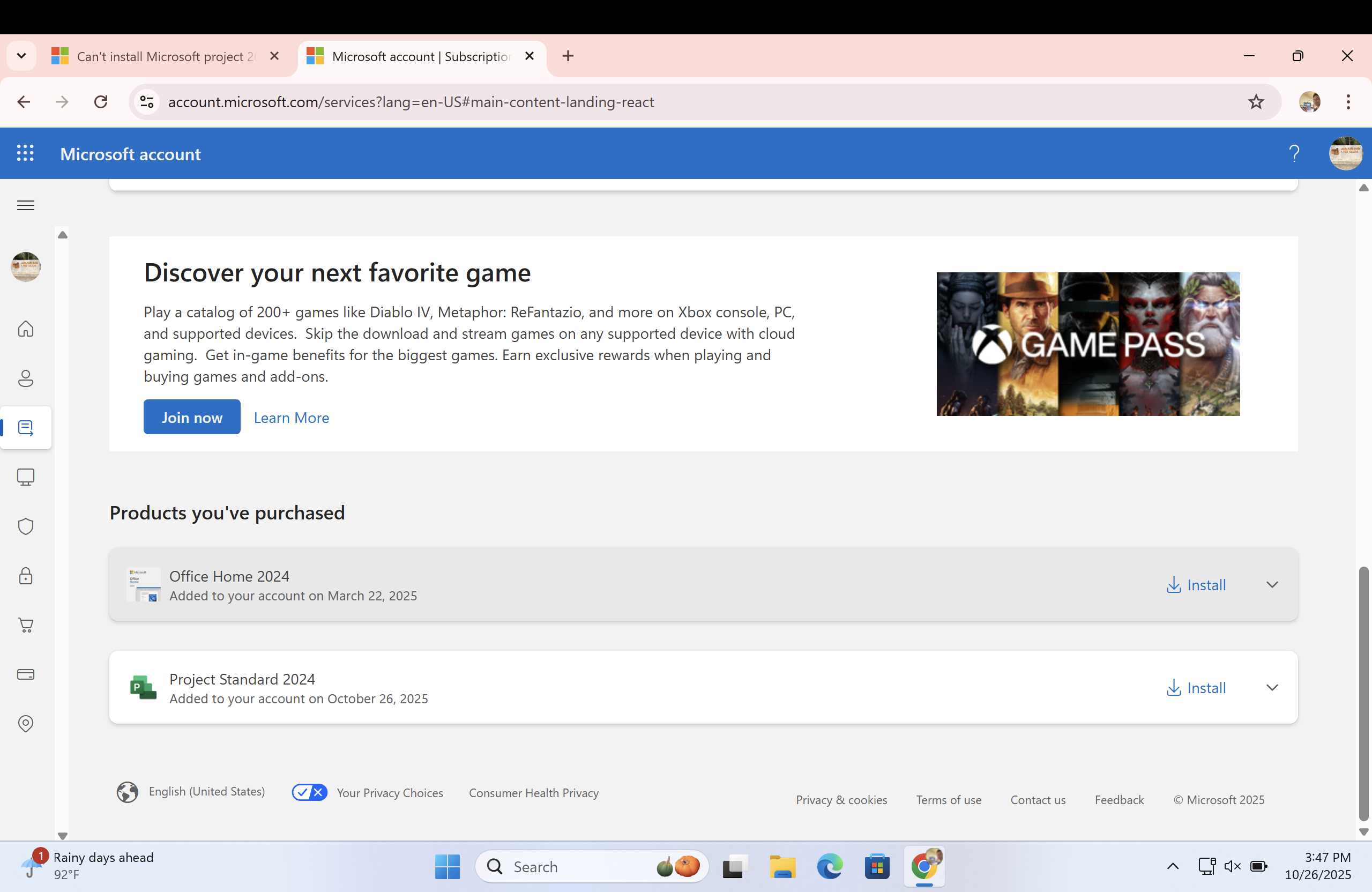Screen dimensions: 1372x892
Task: Open a new browser tab
Action: 568,56
